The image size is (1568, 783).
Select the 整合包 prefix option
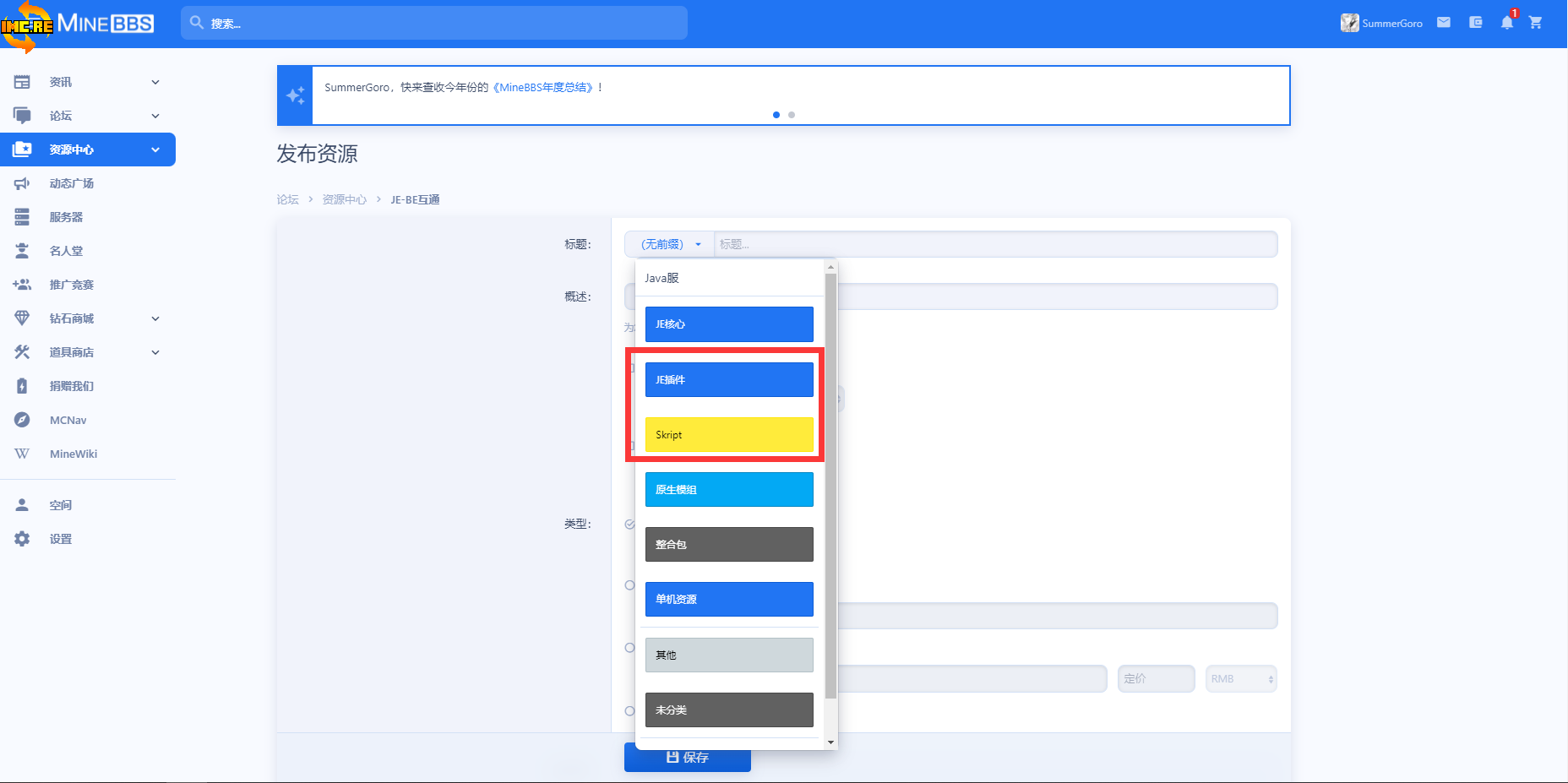pos(729,545)
